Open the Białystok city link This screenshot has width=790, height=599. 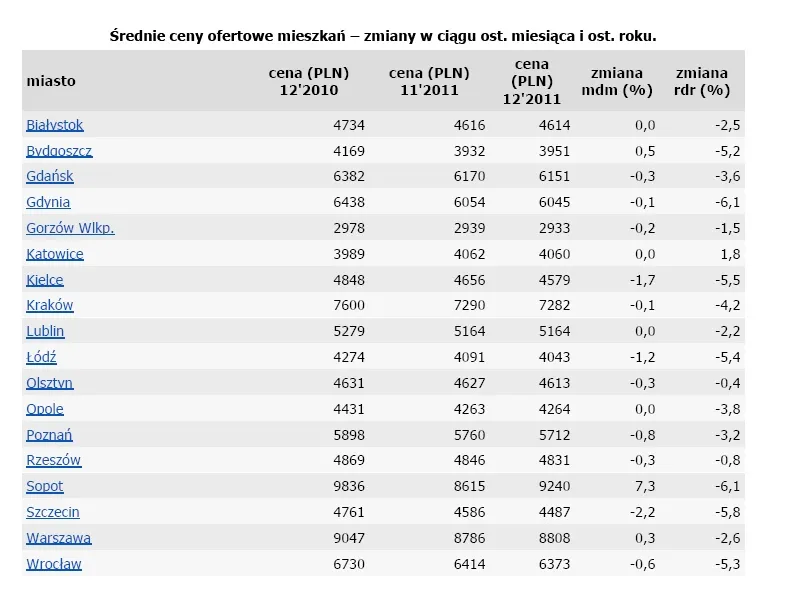[54, 125]
